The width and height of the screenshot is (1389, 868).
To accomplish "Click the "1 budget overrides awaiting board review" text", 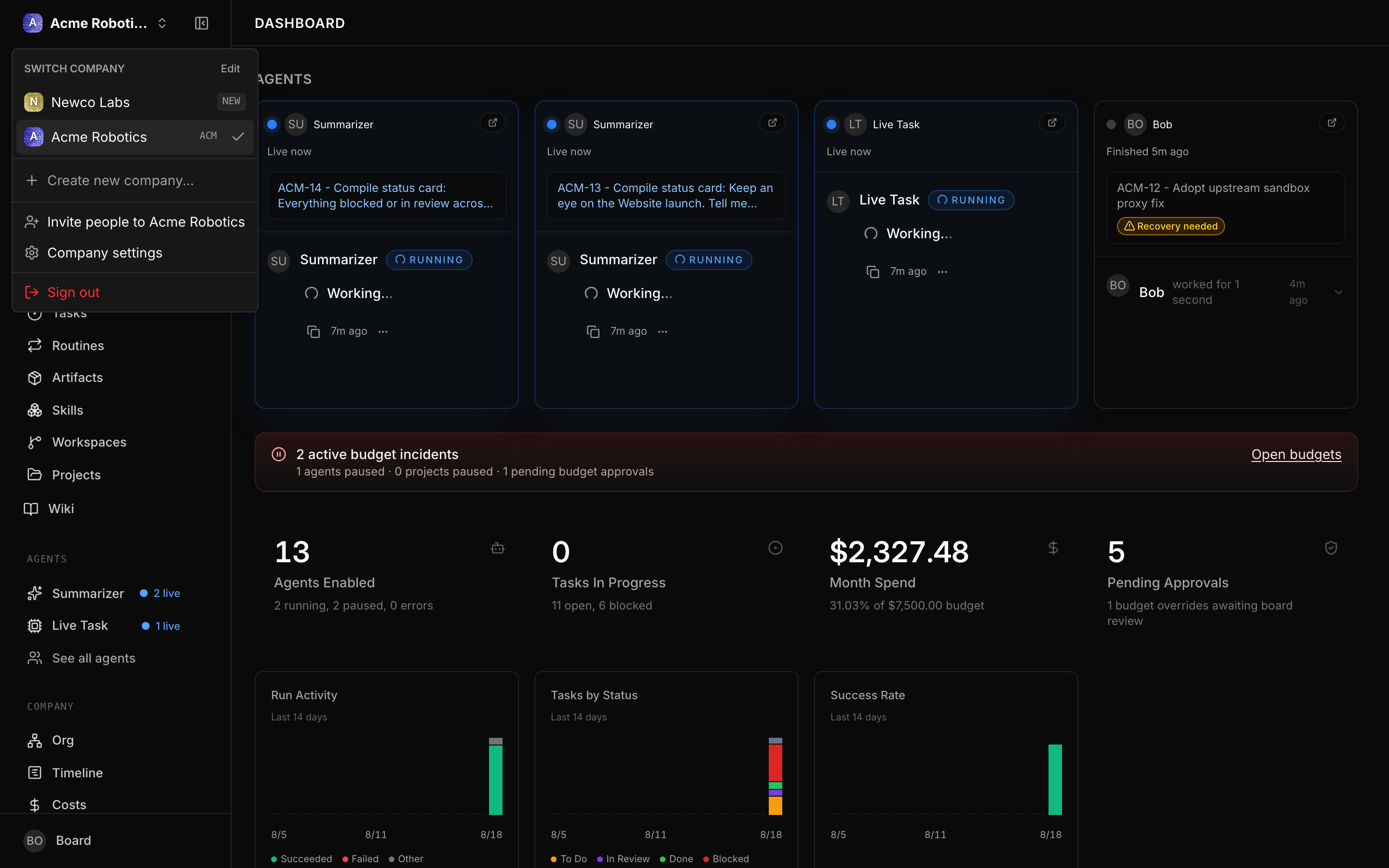I will (1200, 613).
